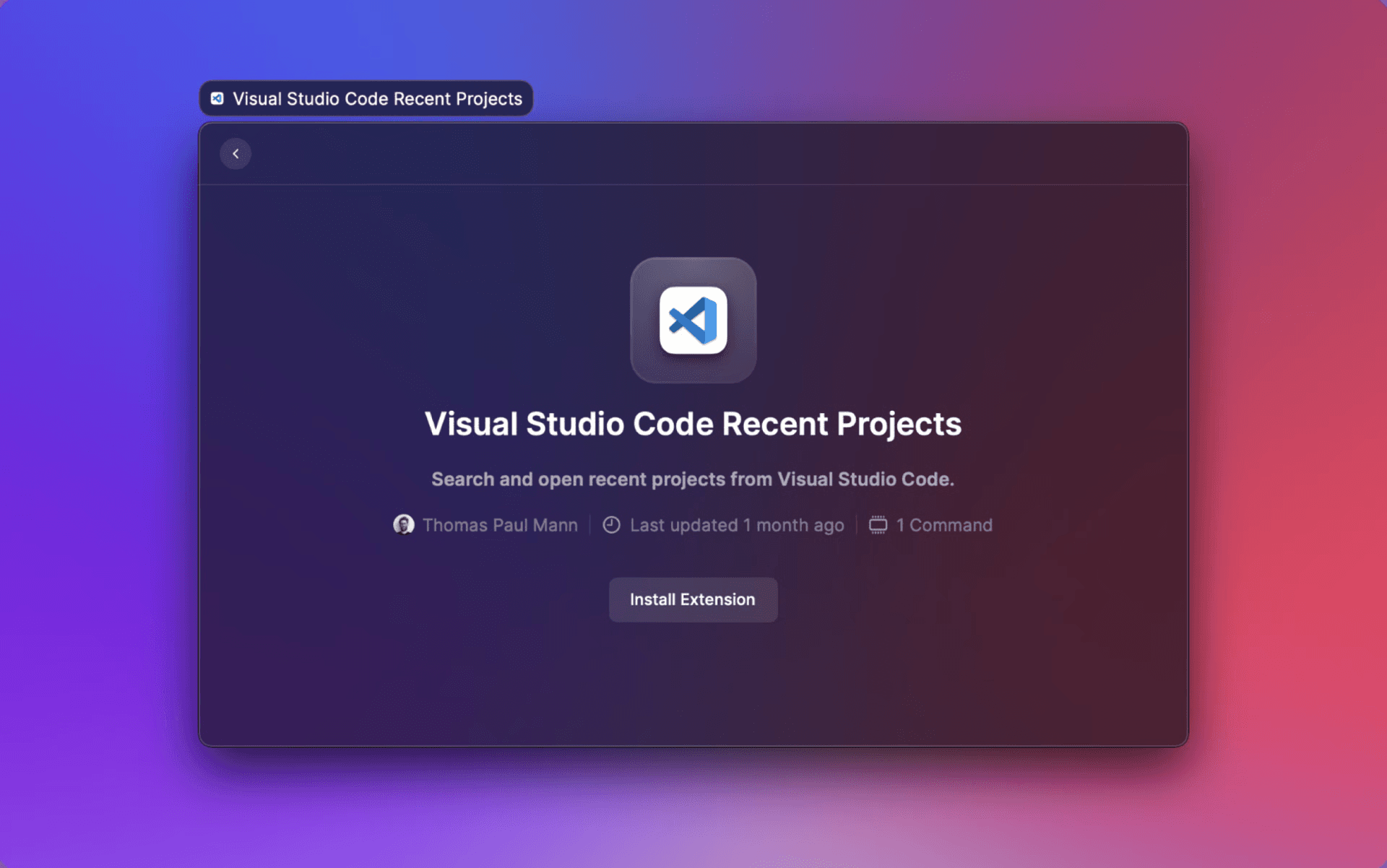Click the divider between author and last updated
This screenshot has height=868, width=1387.
pyautogui.click(x=590, y=525)
